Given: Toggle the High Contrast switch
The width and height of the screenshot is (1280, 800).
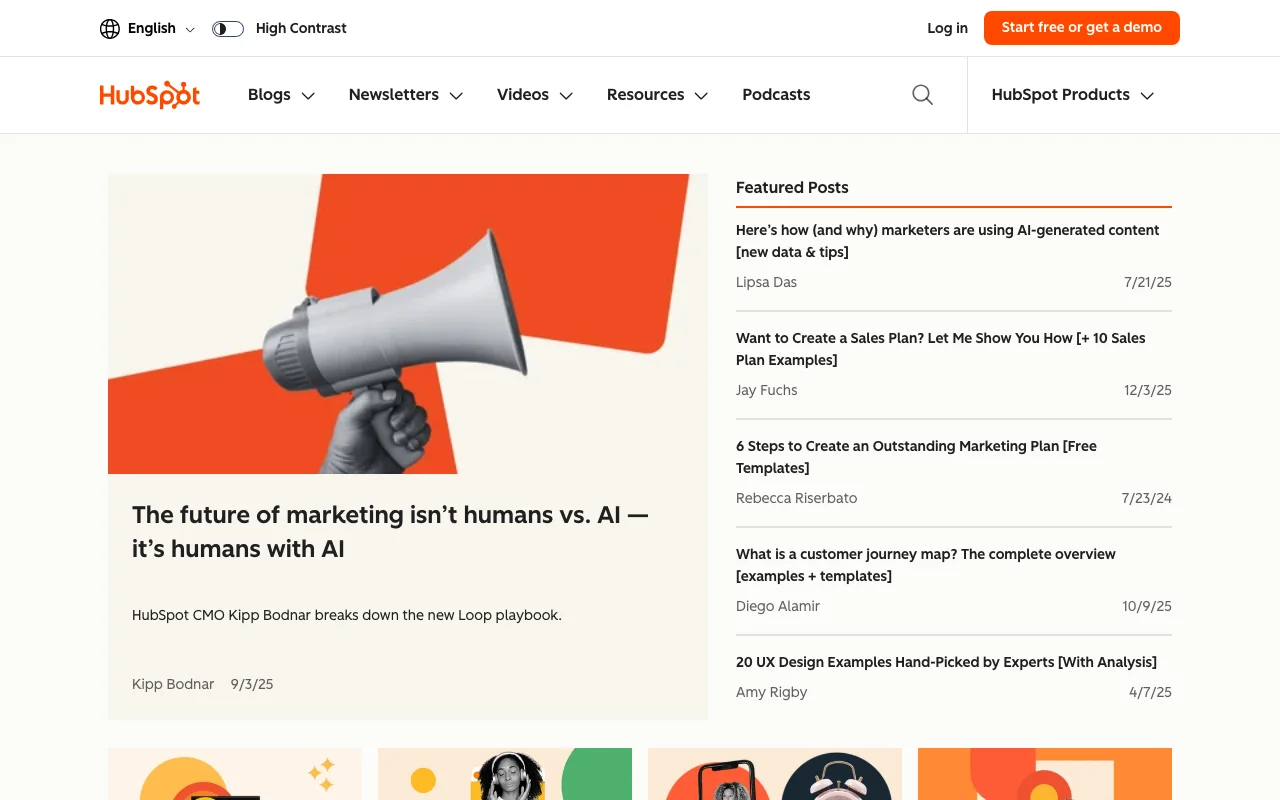Looking at the screenshot, I should click(x=227, y=28).
